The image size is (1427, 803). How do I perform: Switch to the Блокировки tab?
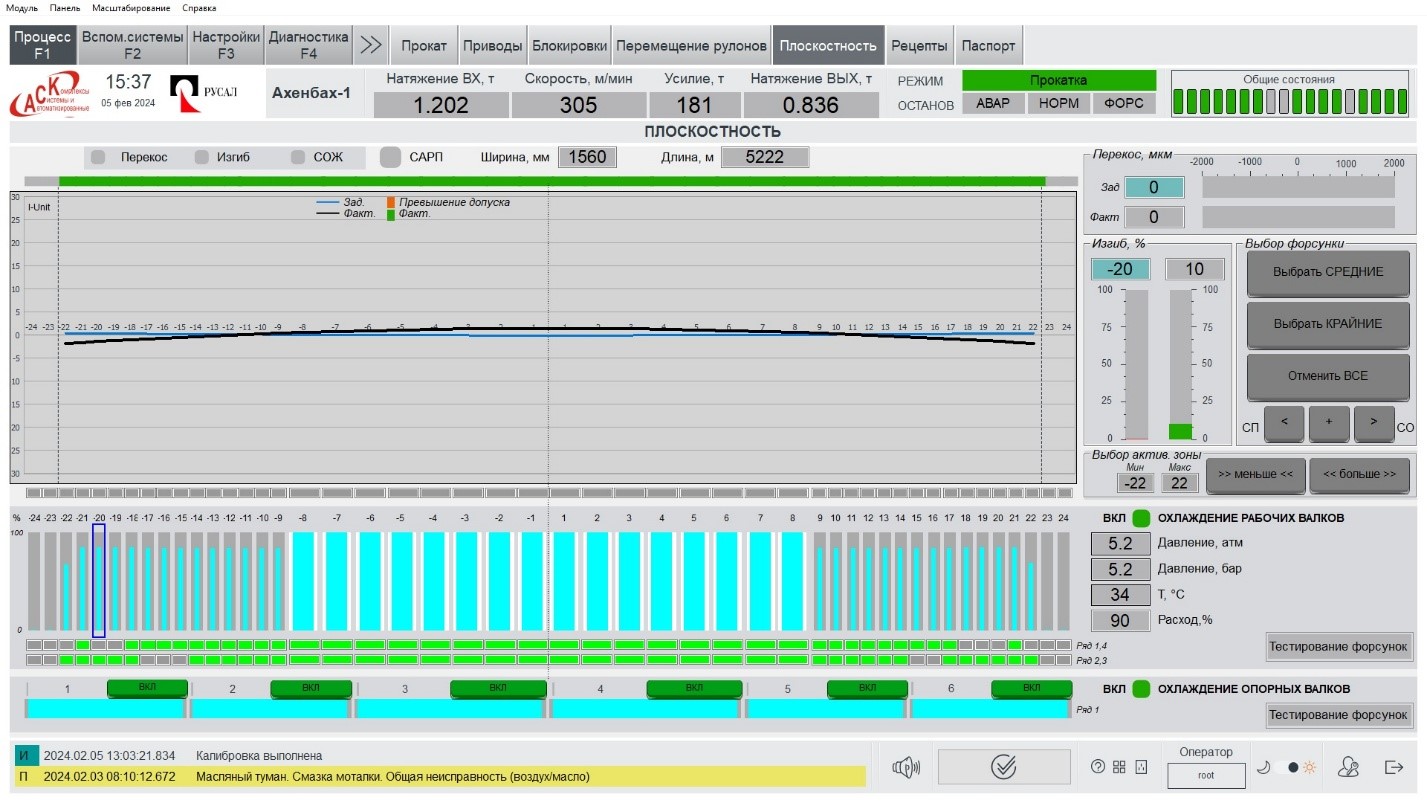(x=569, y=45)
